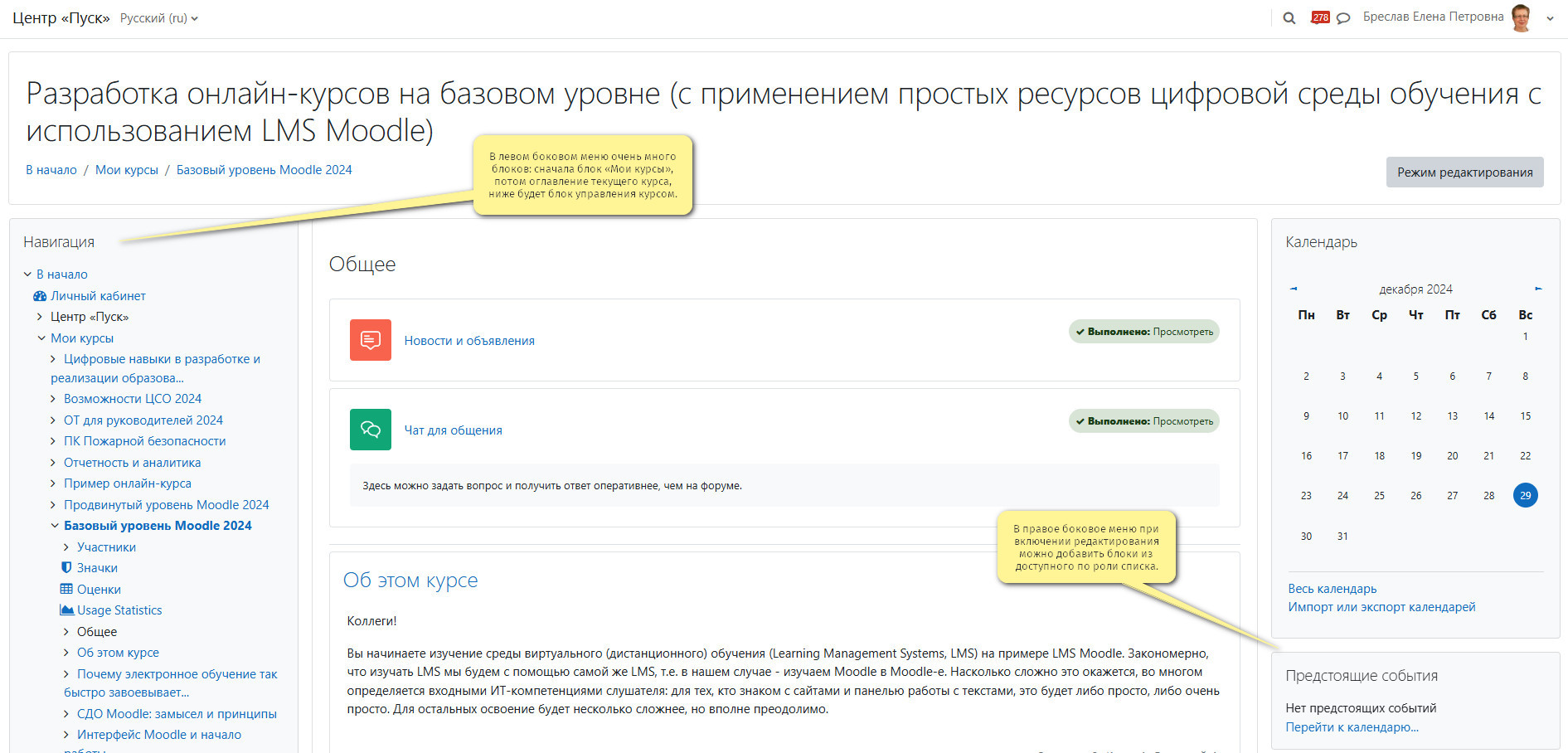1568x753 pixels.
Task: Click the Центр «Пуск» site title
Action: 61,18
